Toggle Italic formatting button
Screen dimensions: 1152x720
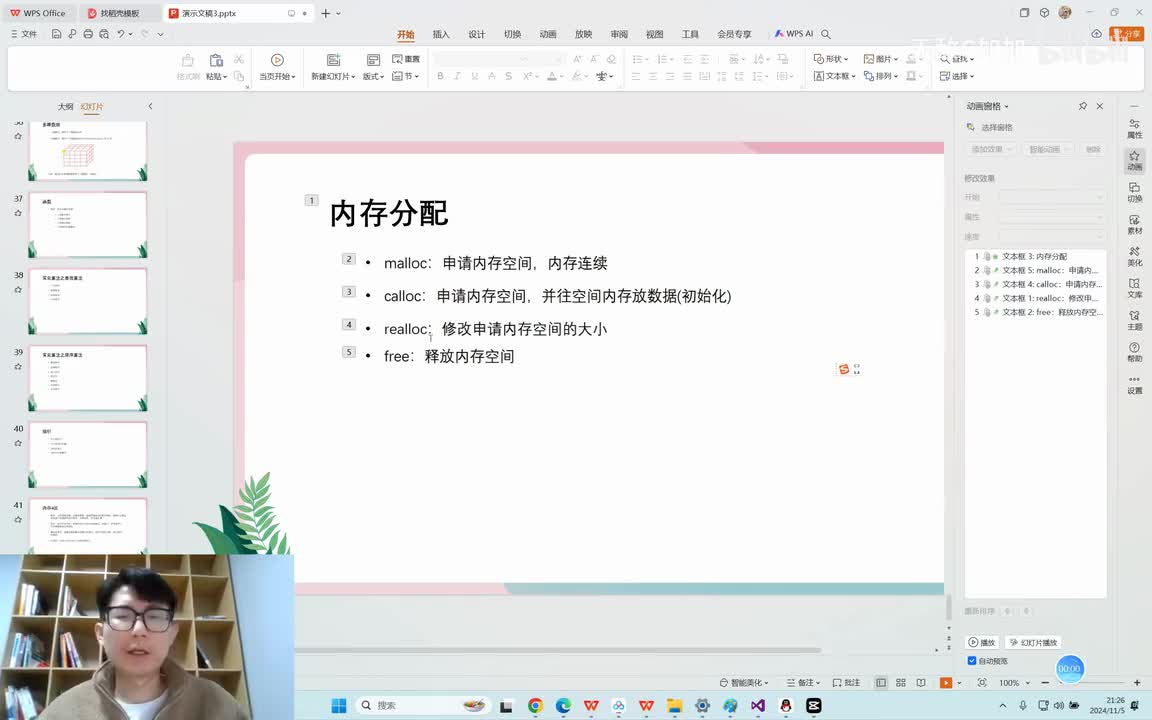tap(457, 76)
